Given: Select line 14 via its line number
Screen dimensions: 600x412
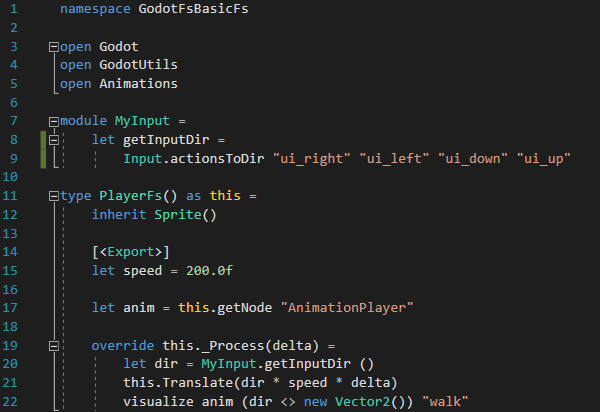Looking at the screenshot, I should click(12, 251).
